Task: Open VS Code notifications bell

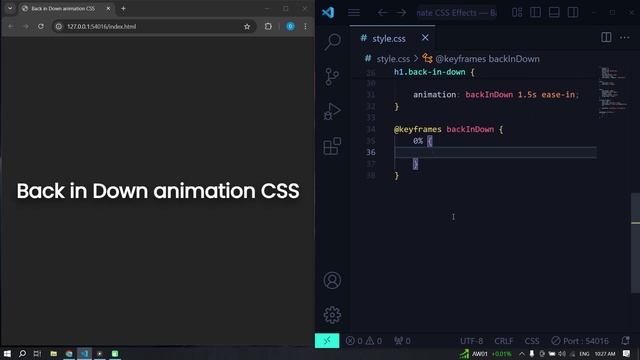Action: pyautogui.click(x=625, y=340)
